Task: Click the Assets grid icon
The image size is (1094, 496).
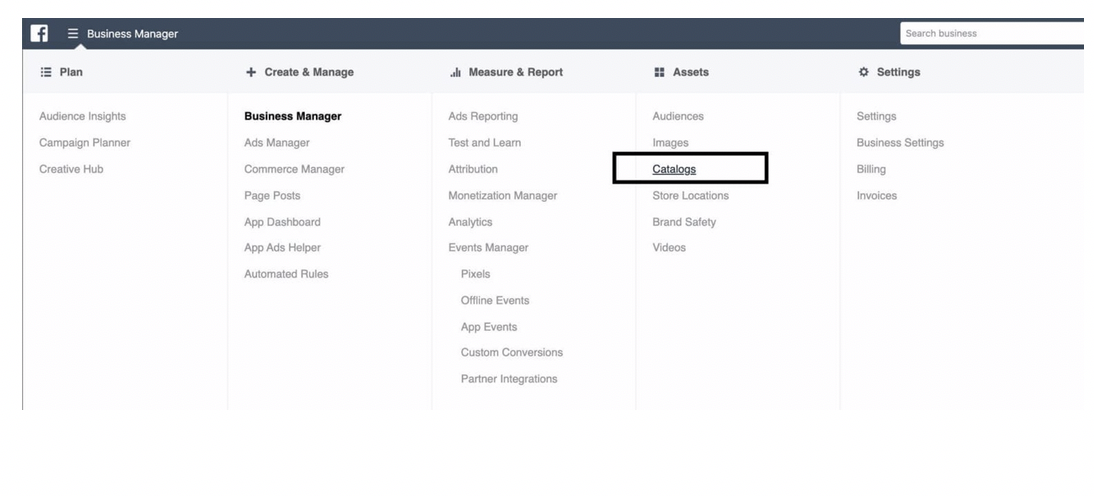Action: 659,72
